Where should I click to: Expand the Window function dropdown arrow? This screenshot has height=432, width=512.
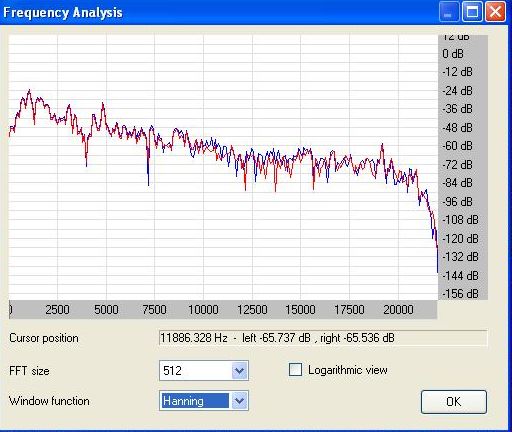click(x=239, y=401)
